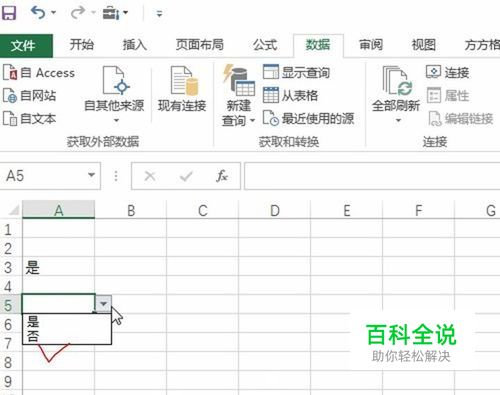Select column B header
The image size is (500, 395).
(x=131, y=210)
